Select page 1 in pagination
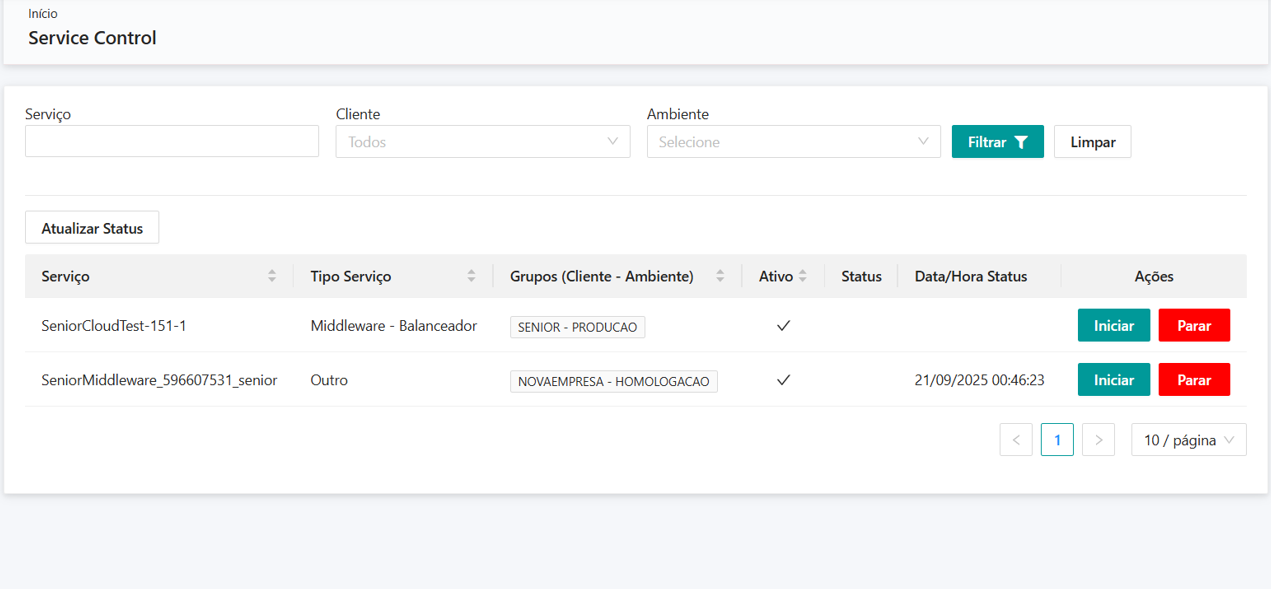The image size is (1271, 589). pos(1057,440)
